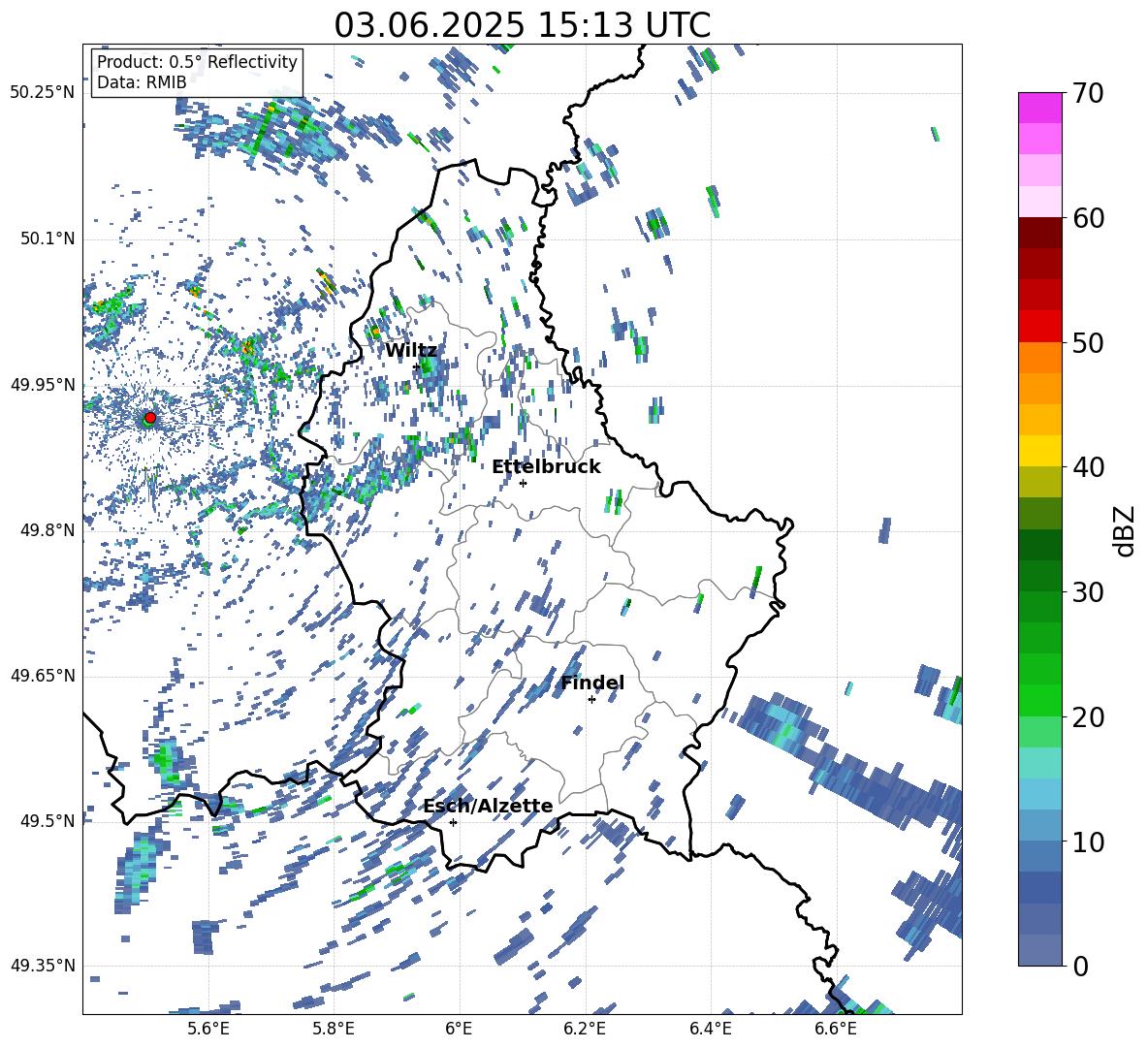
Task: Click the 20 tick label on colorbar
Action: tap(1088, 717)
